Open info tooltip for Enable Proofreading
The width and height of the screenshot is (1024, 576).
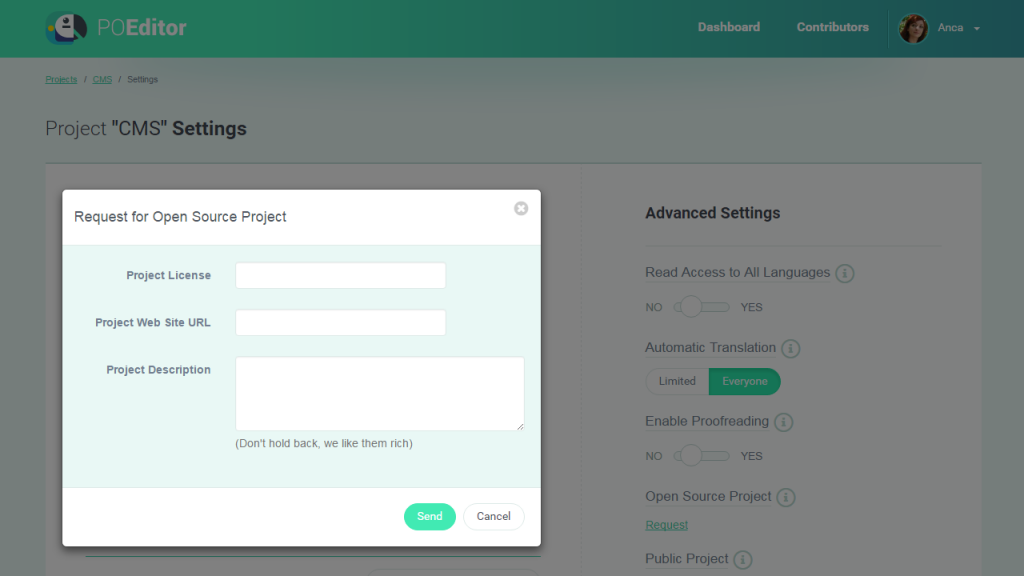786,422
